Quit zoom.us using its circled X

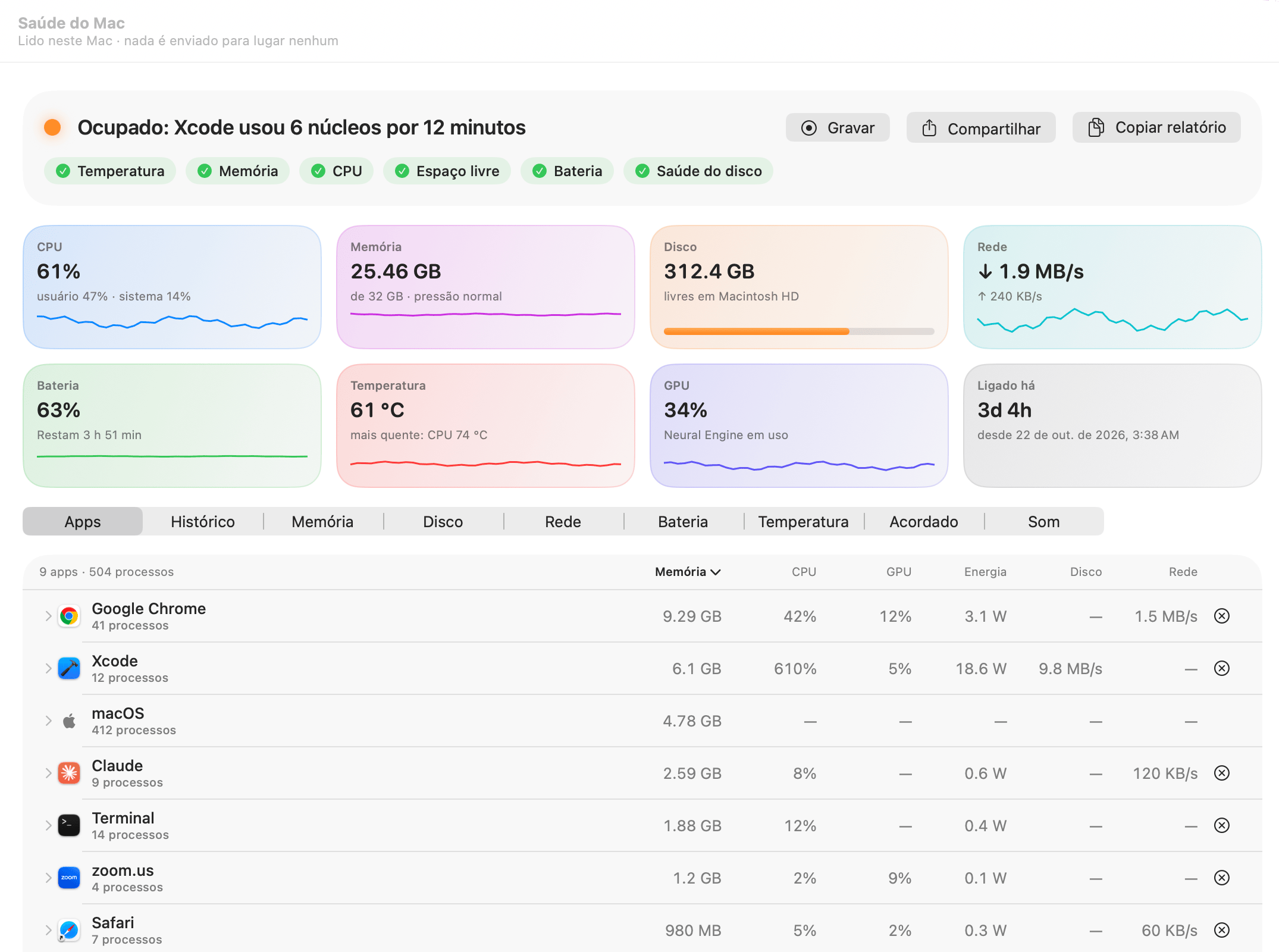point(1222,878)
